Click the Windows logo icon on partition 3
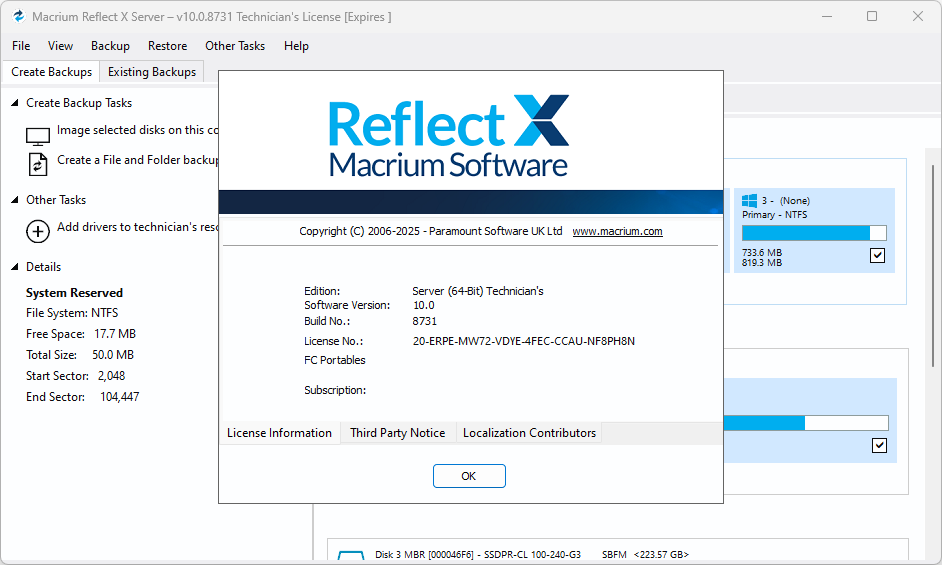The image size is (942, 565). click(749, 201)
